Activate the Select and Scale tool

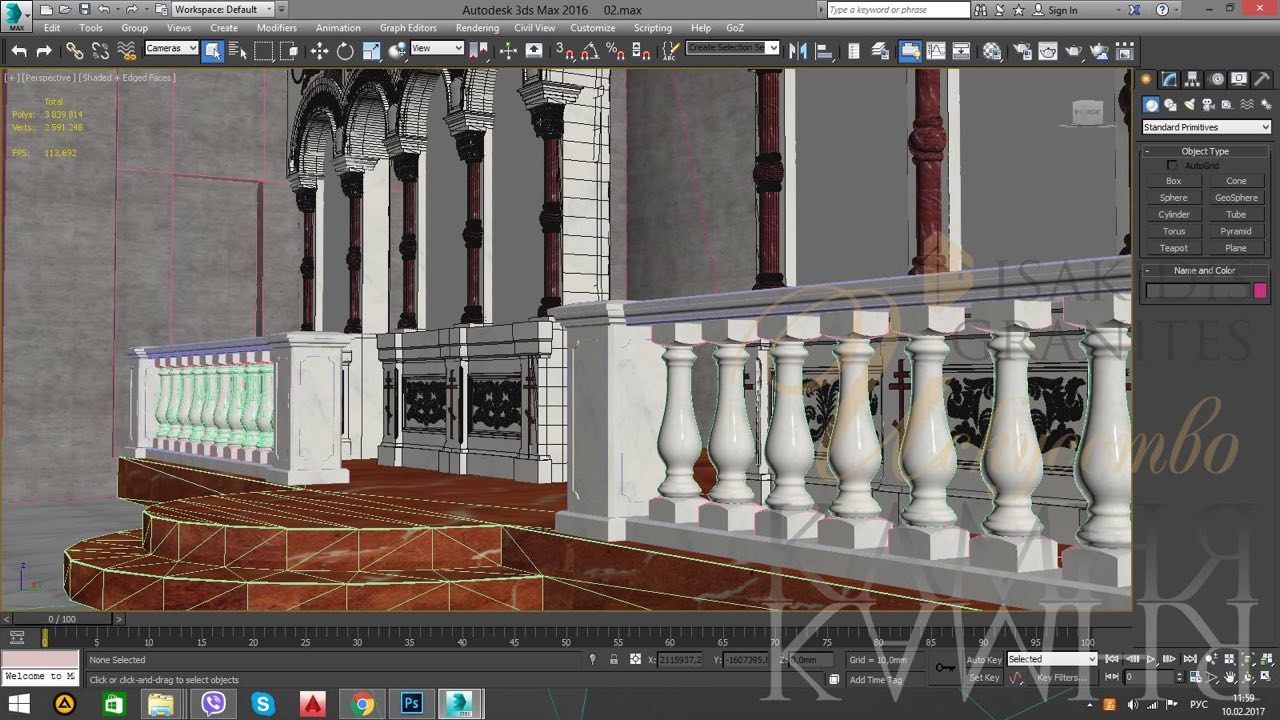coord(371,51)
